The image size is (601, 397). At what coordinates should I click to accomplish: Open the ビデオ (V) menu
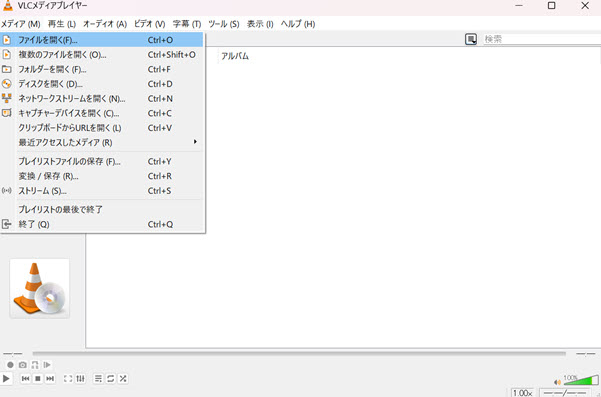tap(149, 24)
